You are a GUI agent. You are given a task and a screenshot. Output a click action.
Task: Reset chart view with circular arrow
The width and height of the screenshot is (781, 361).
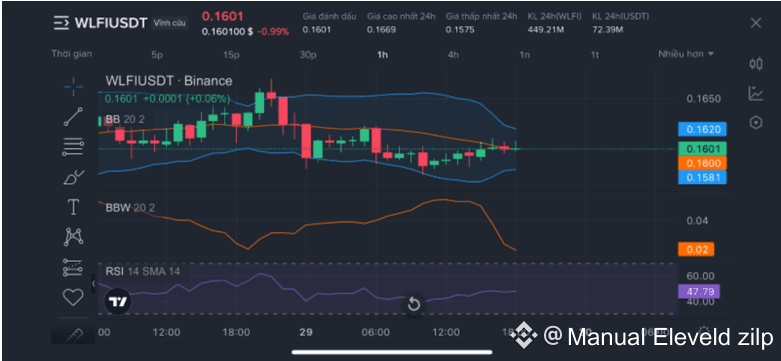point(414,303)
